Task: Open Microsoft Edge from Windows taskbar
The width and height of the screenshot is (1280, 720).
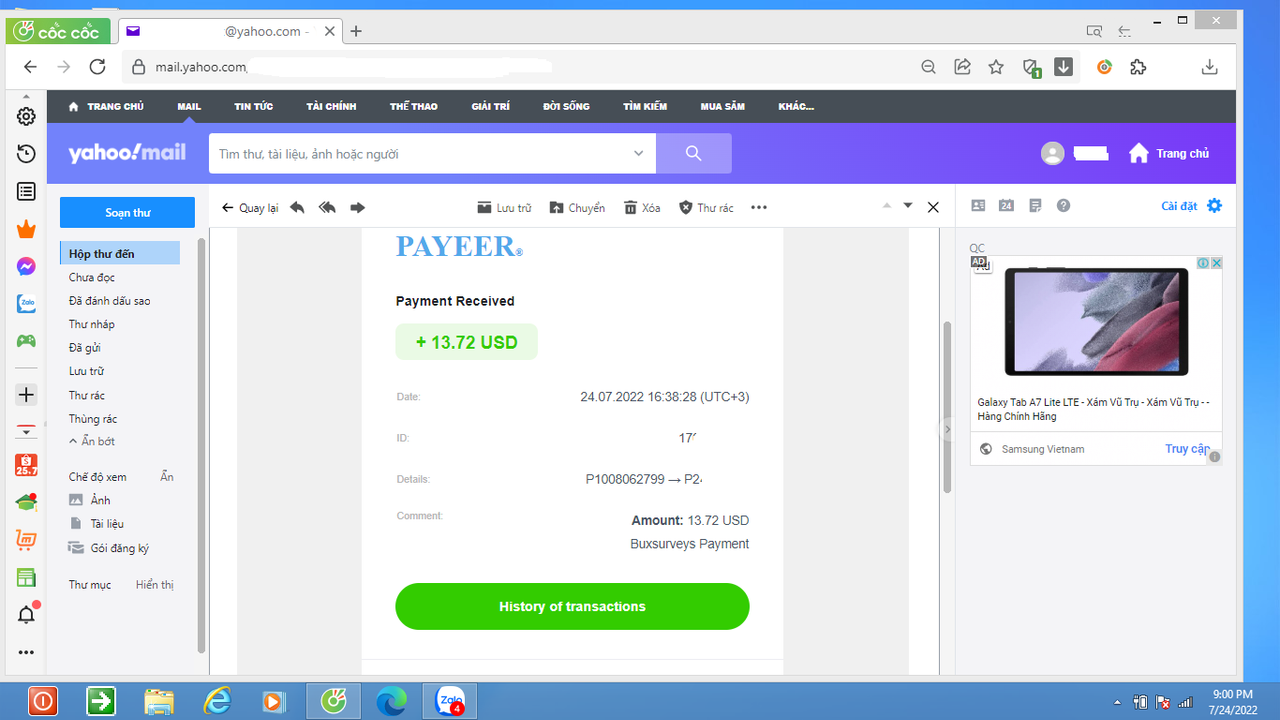Action: coord(391,702)
